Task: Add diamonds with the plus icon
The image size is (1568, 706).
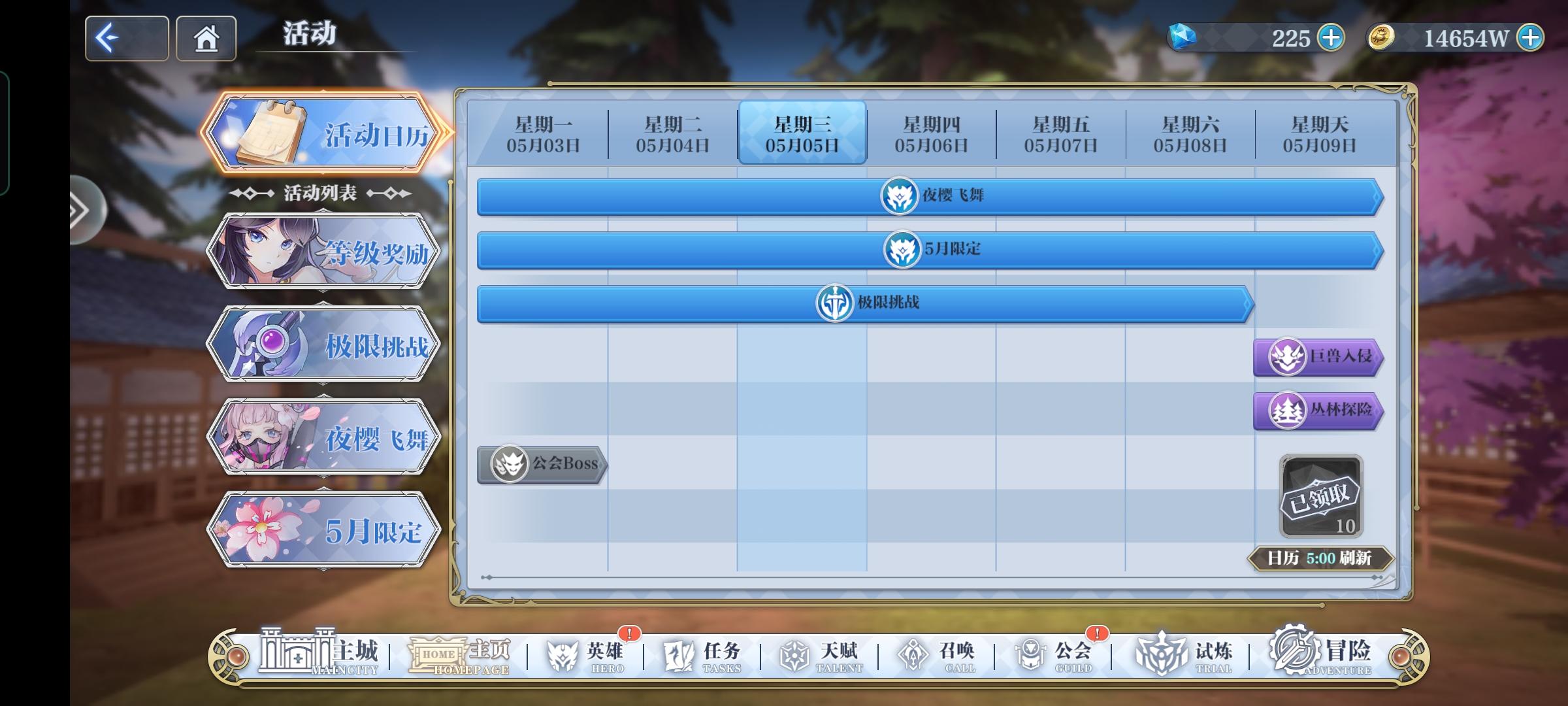Action: coord(1331,38)
